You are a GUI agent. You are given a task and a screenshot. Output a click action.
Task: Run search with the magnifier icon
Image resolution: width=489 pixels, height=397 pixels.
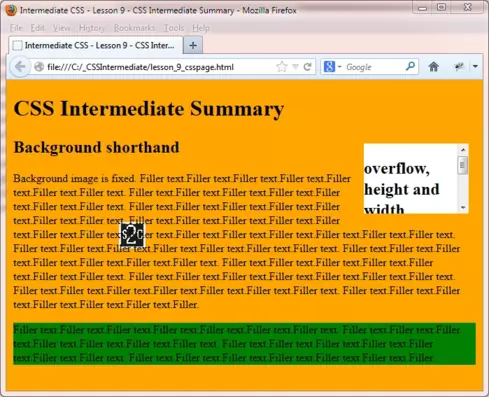410,67
